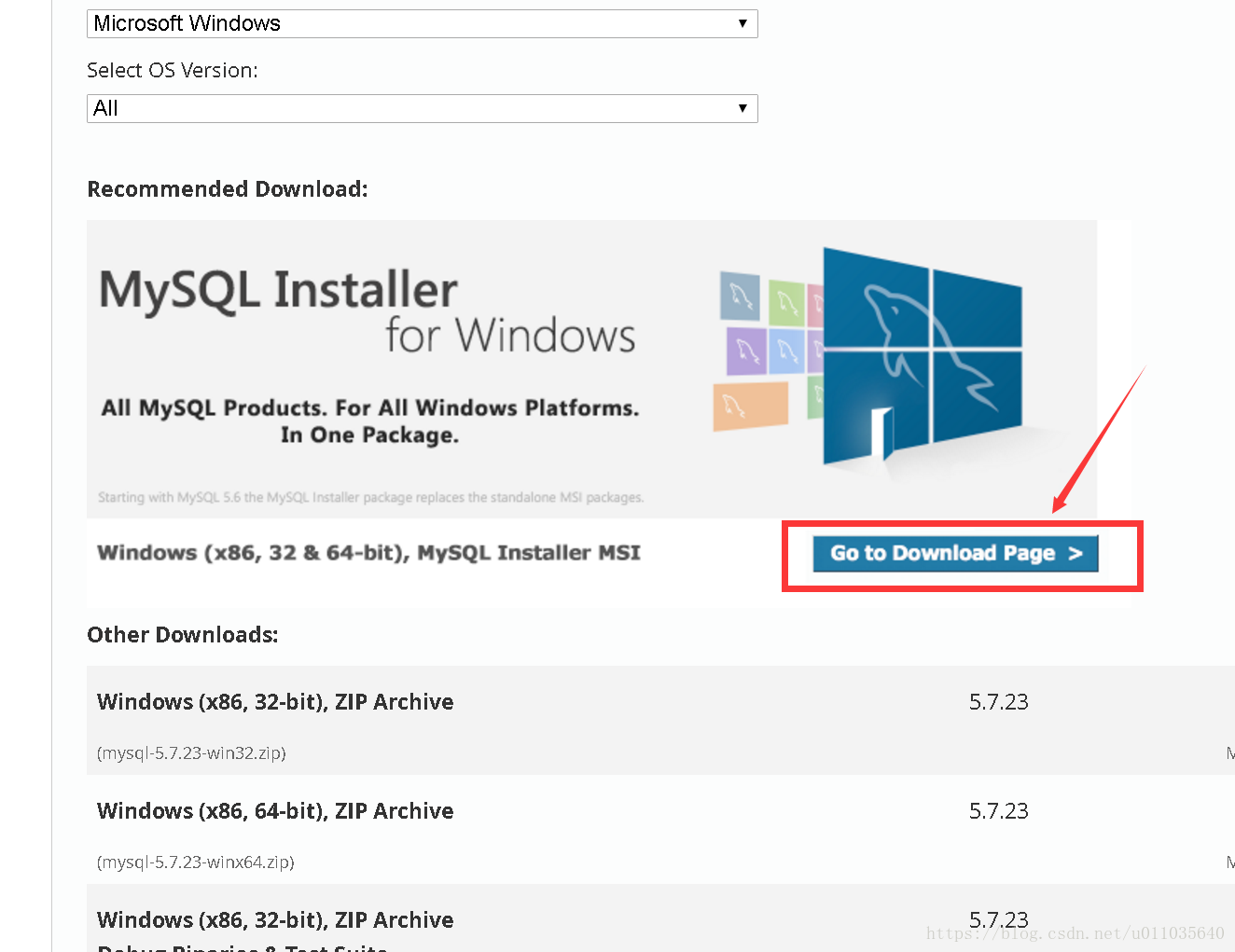Click Windows (x86, 32-bit), ZIP Archive 5.7.23 row title
The height and width of the screenshot is (952, 1235).
click(275, 702)
